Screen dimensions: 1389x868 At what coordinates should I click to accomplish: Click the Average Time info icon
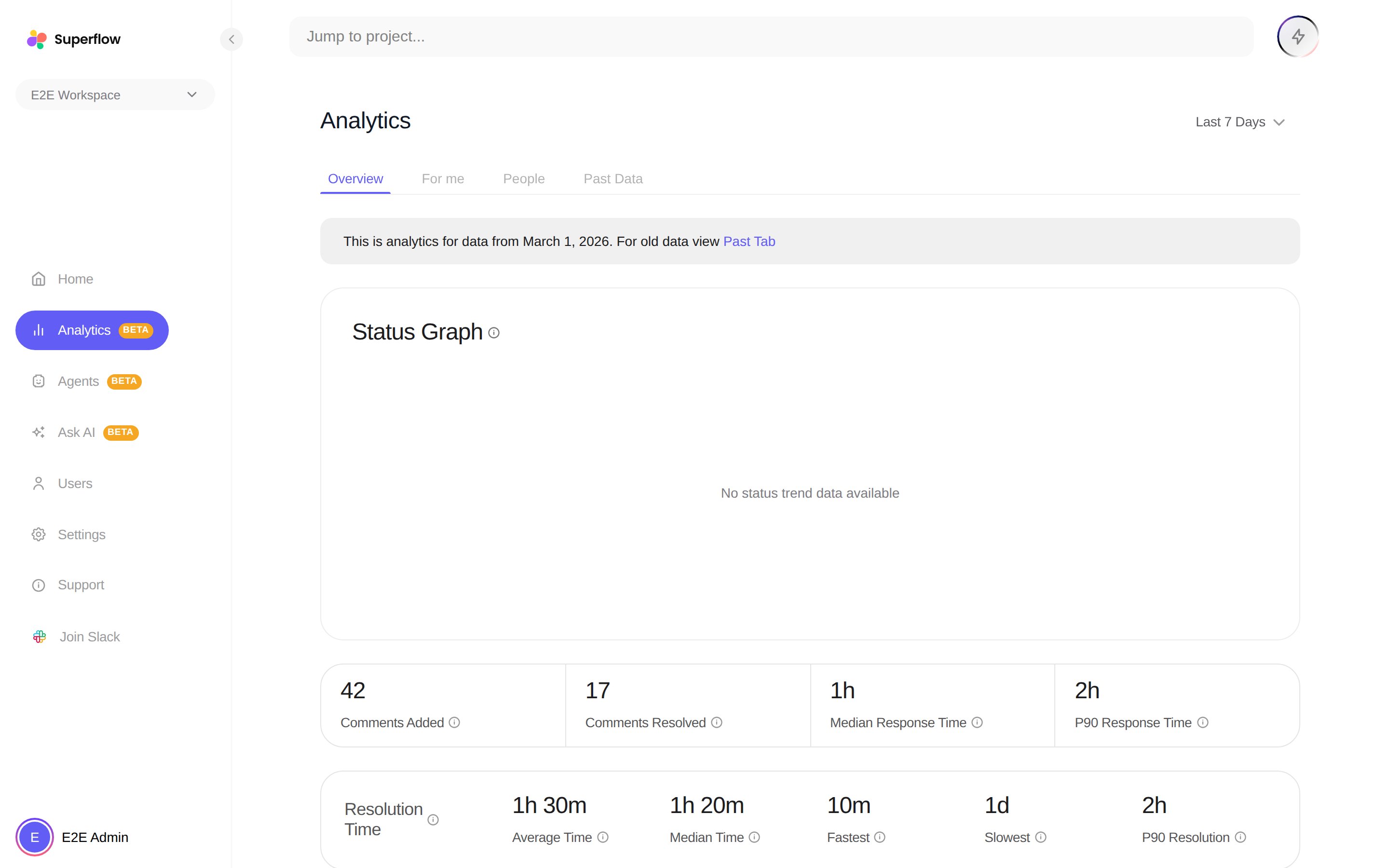click(x=603, y=837)
